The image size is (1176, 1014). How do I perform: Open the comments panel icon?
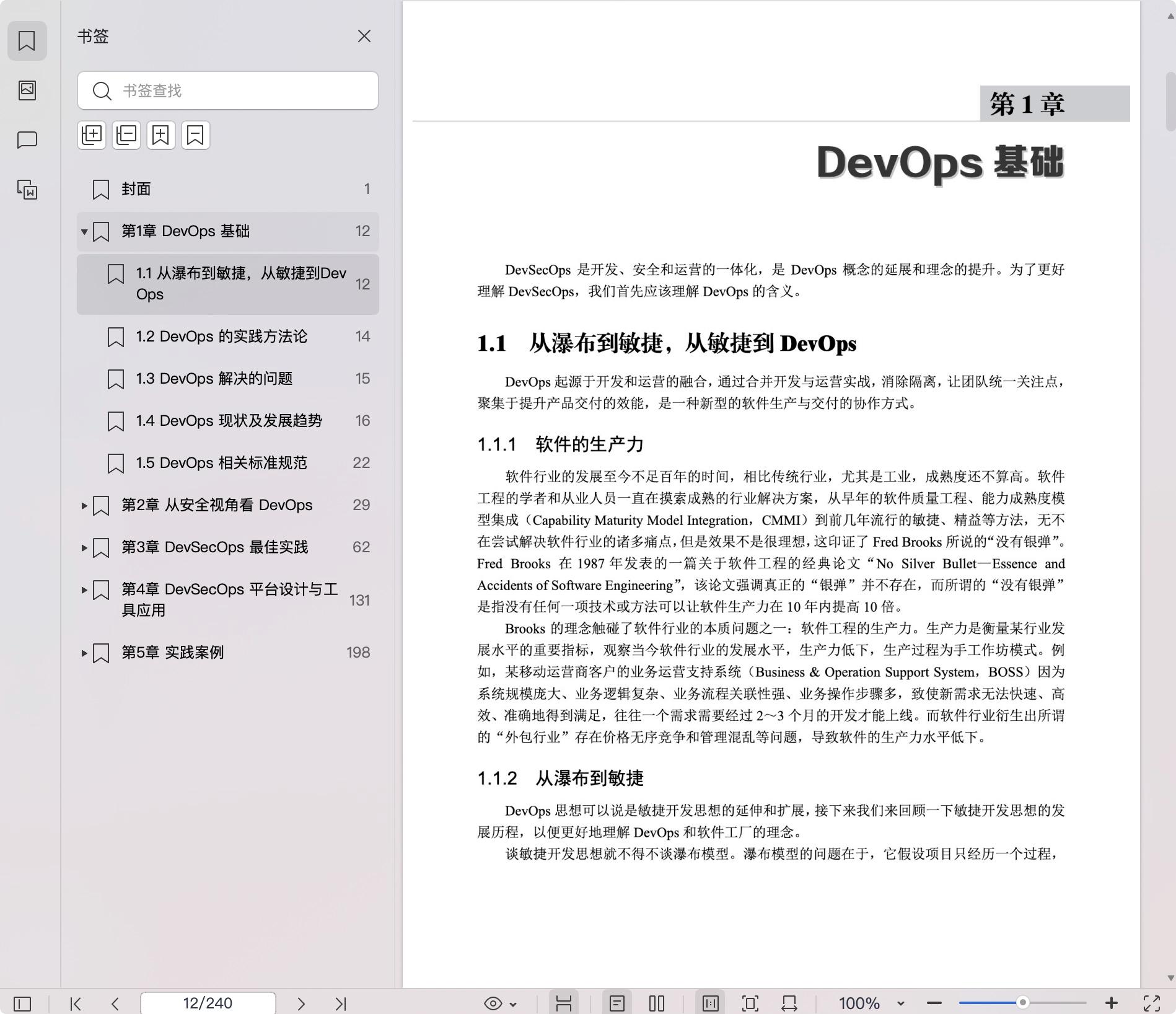27,140
